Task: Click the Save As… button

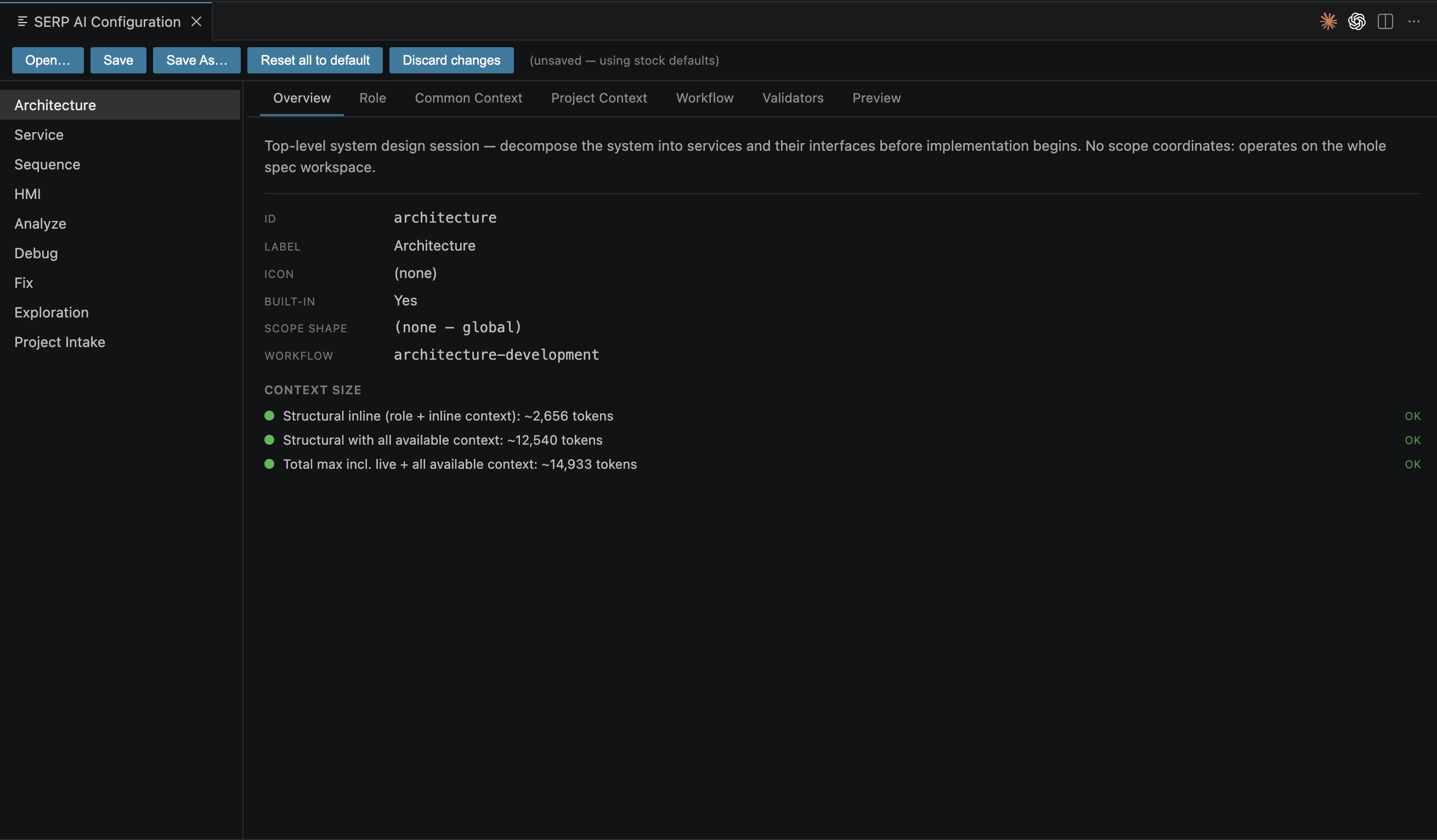Action: click(x=197, y=60)
